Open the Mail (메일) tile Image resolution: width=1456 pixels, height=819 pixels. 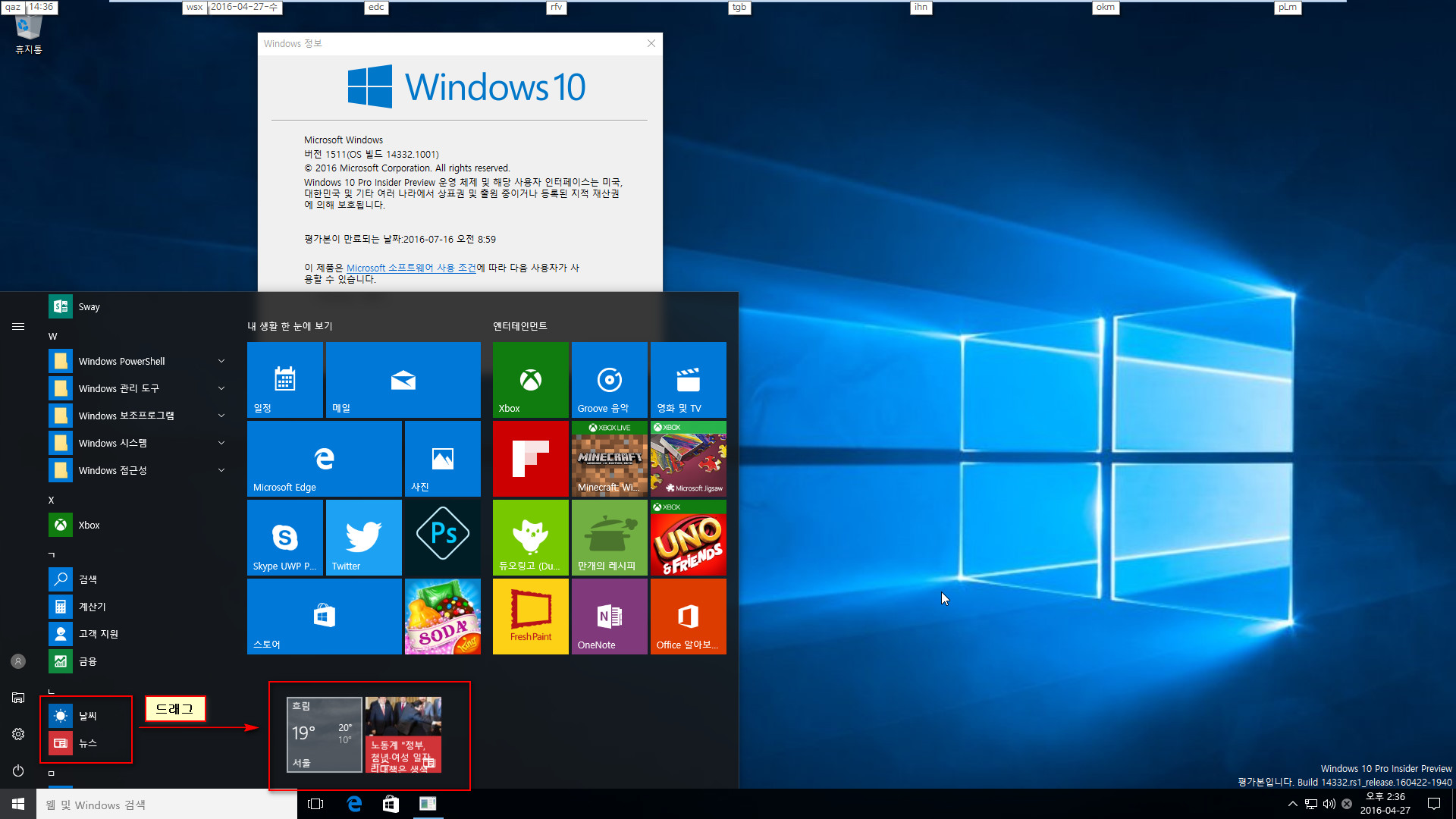coord(403,379)
